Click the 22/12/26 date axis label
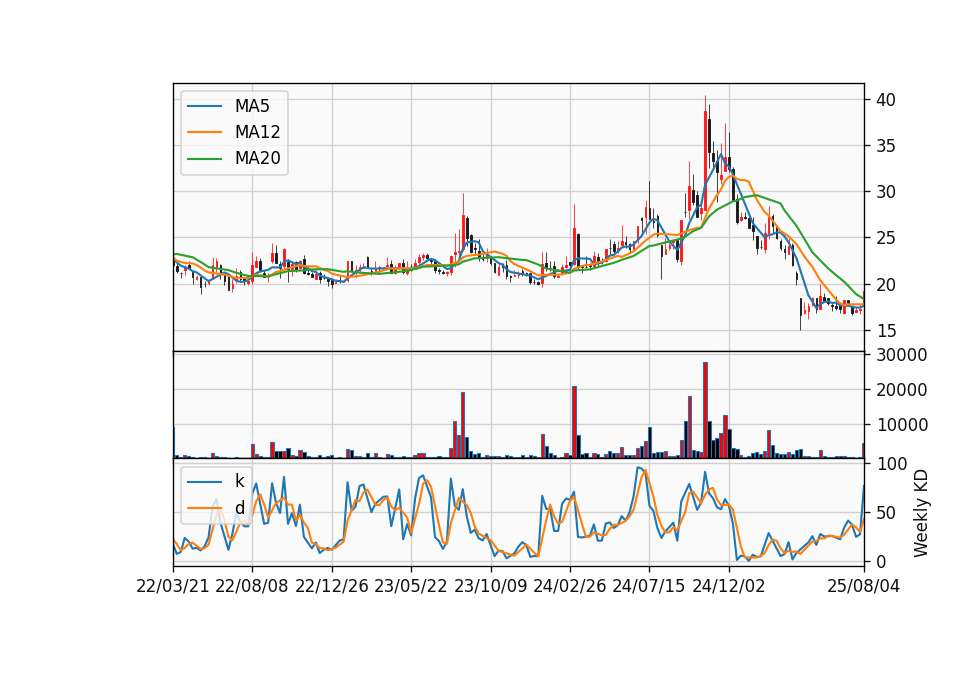Viewport: 960px width, 690px height. tap(332, 587)
